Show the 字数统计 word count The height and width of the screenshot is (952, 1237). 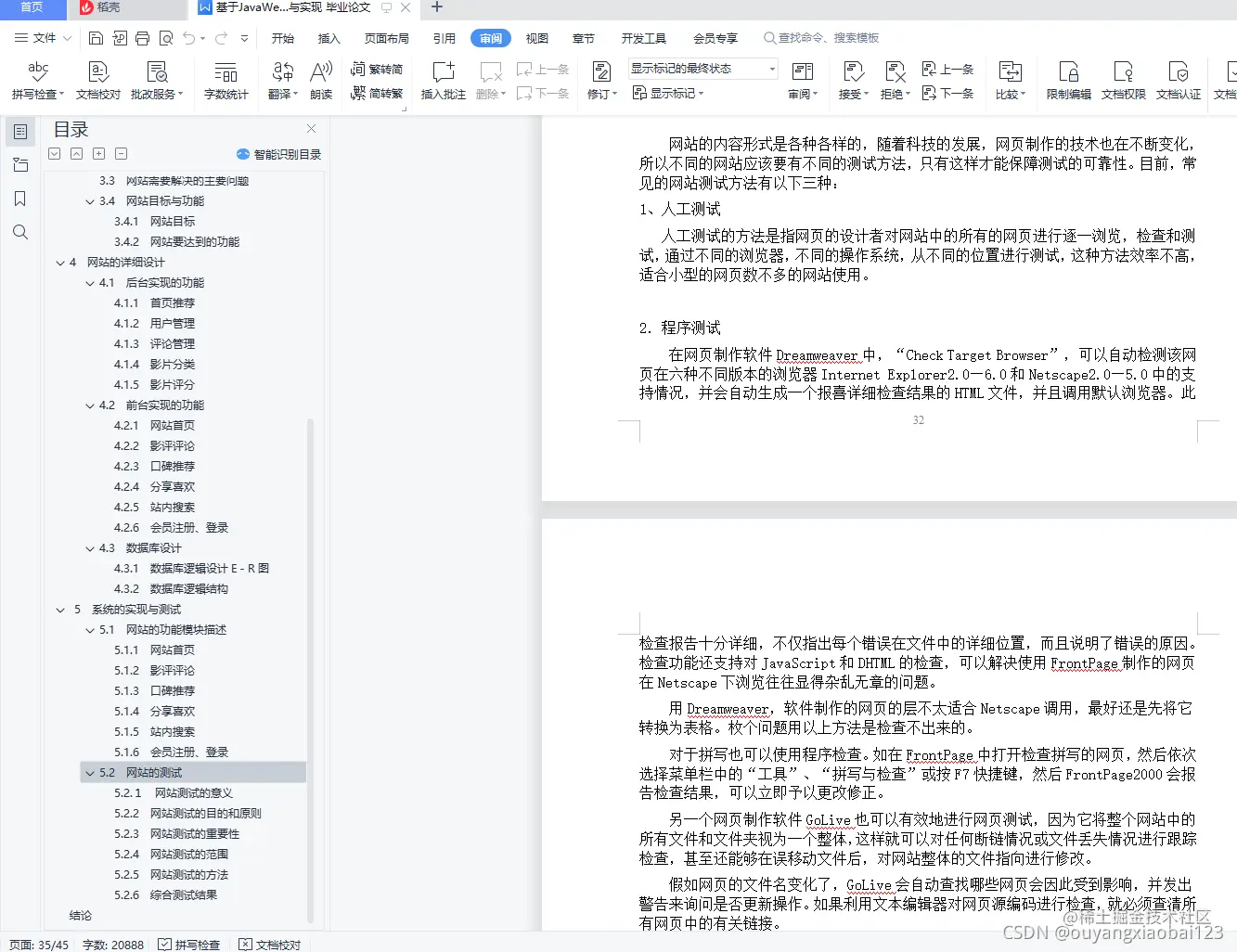(225, 80)
